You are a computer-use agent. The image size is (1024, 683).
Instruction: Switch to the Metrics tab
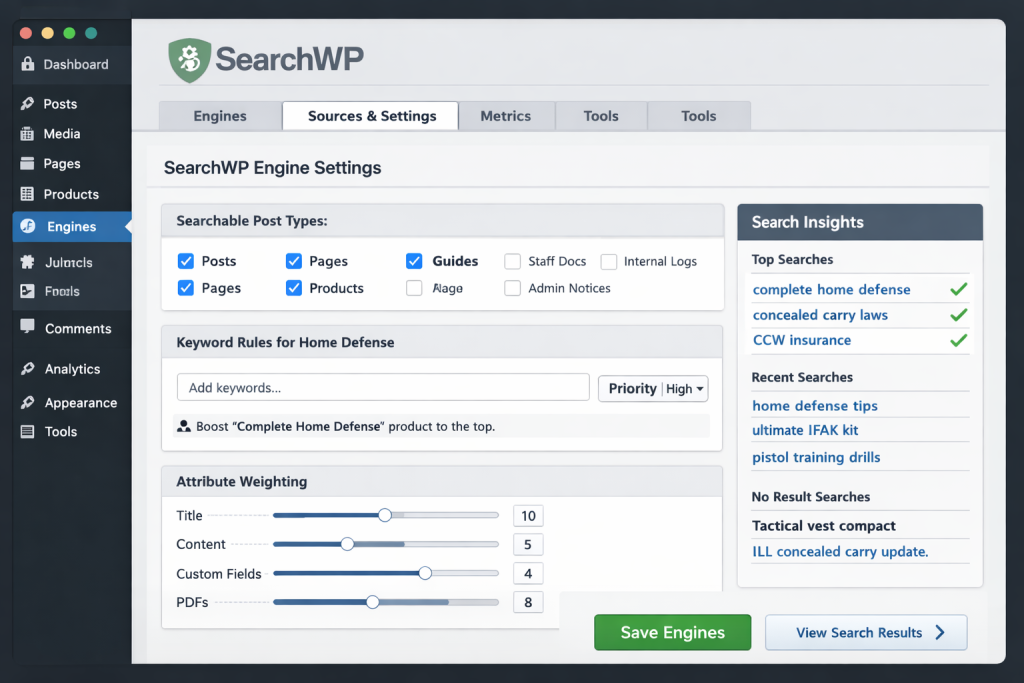pos(505,116)
